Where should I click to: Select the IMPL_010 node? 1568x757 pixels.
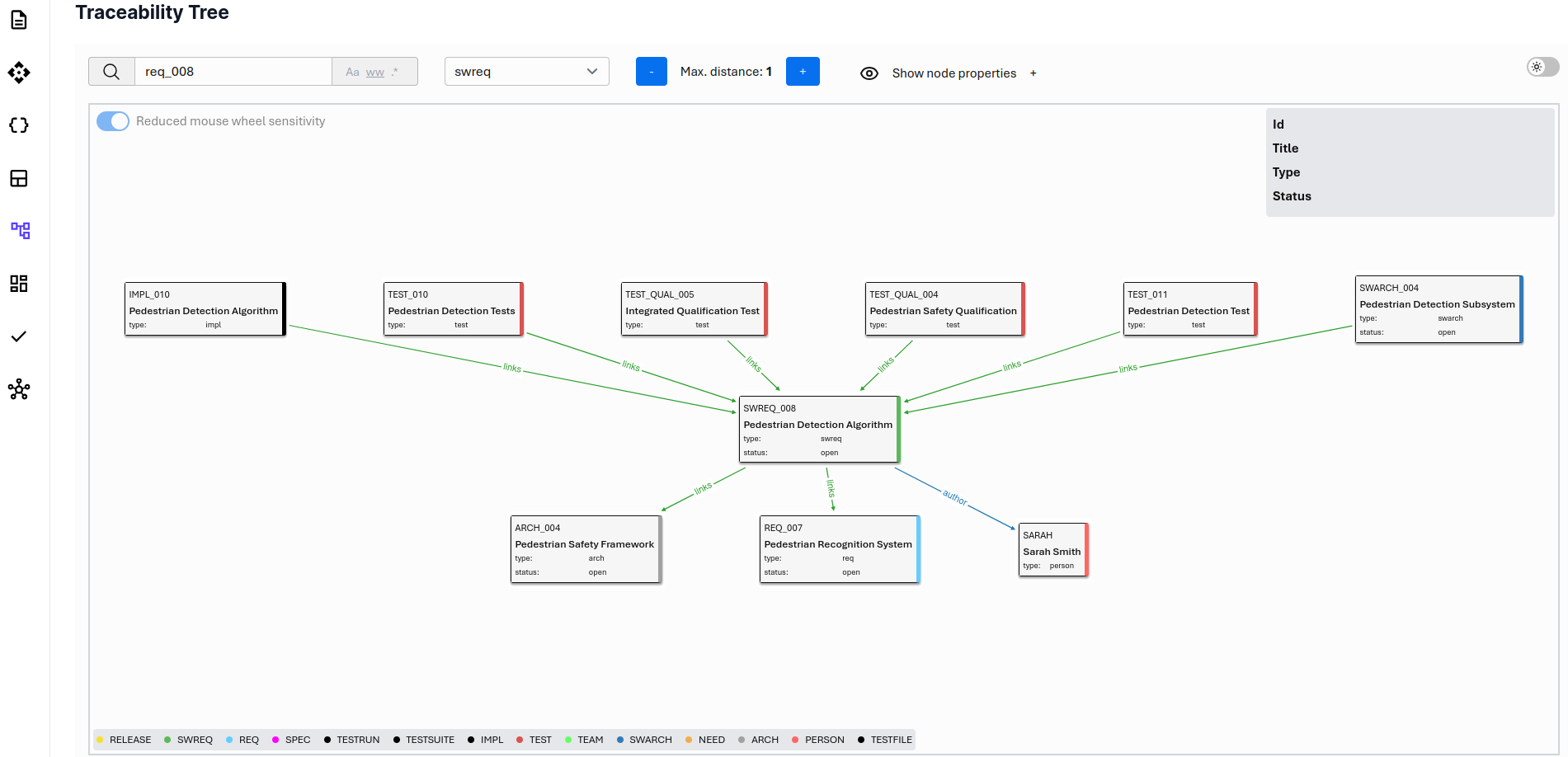click(205, 309)
